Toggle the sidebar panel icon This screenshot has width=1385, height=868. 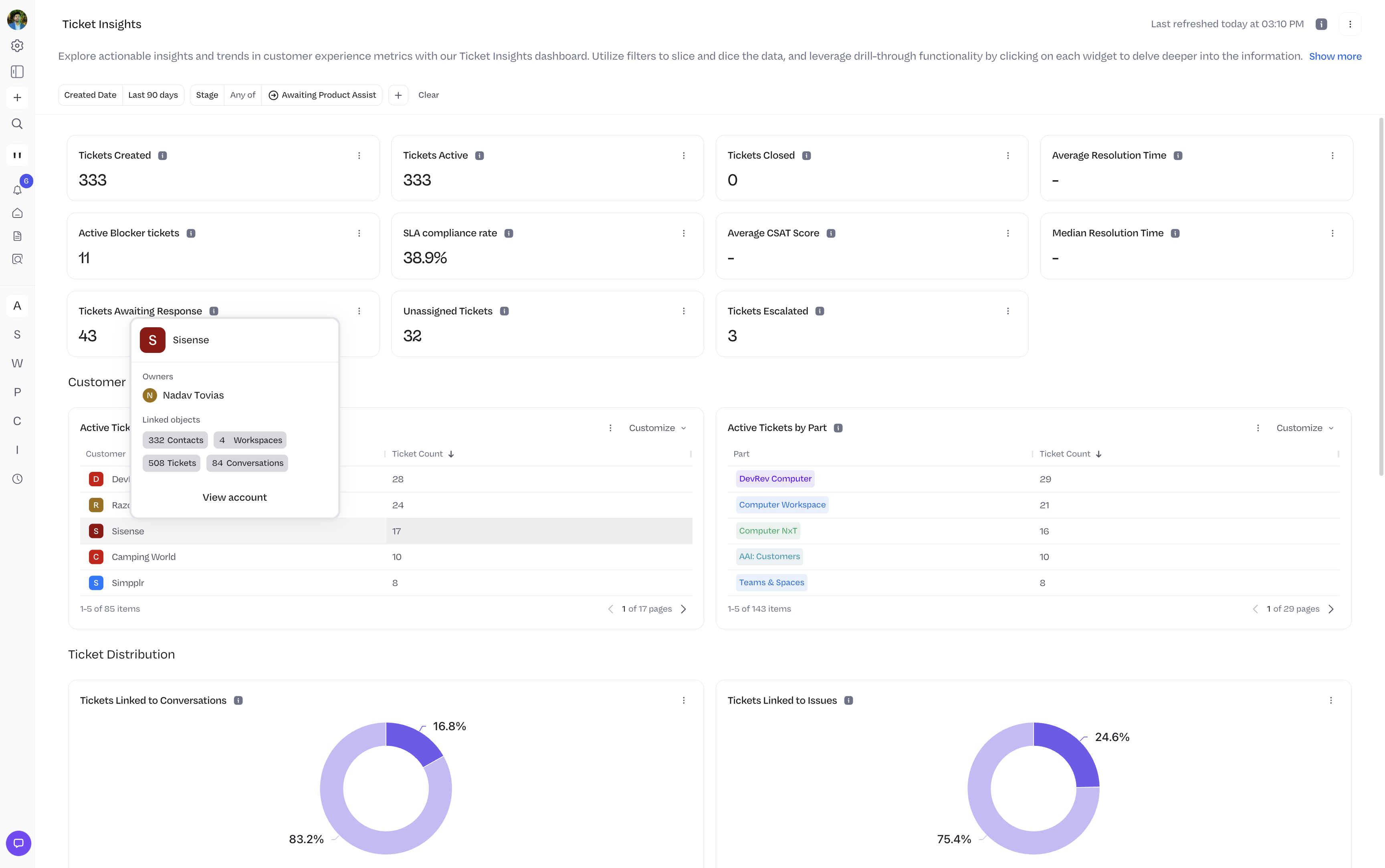tap(17, 72)
